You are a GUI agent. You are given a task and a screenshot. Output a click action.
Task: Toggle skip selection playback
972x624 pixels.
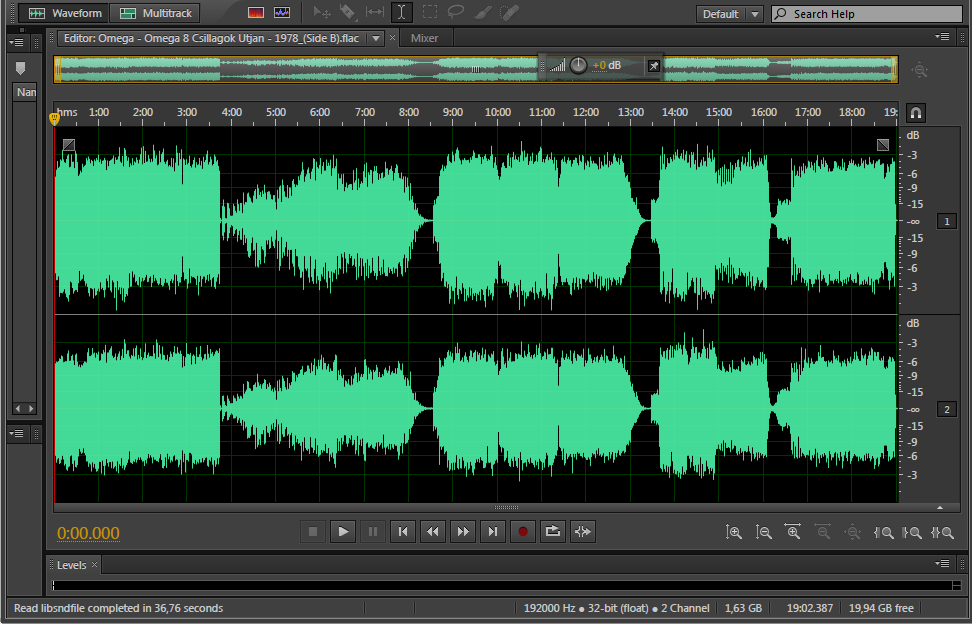tap(583, 532)
